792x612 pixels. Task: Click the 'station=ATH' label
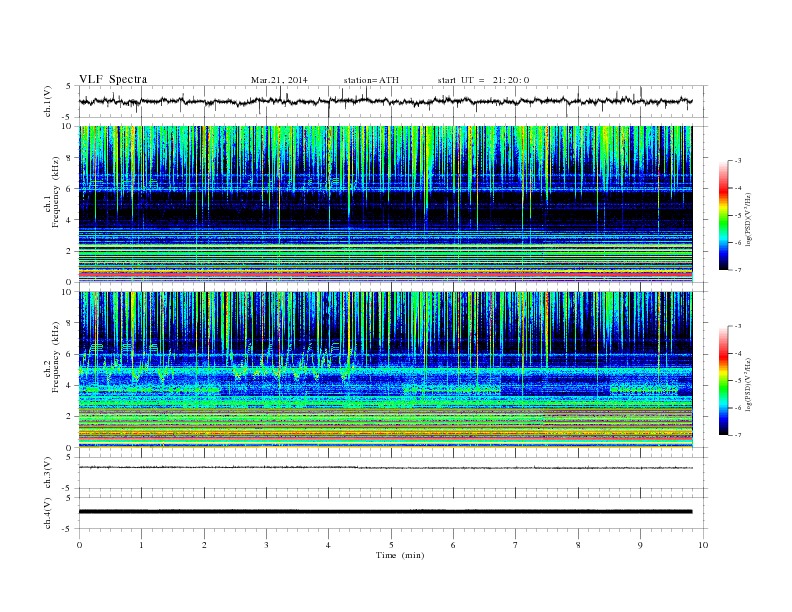click(371, 80)
